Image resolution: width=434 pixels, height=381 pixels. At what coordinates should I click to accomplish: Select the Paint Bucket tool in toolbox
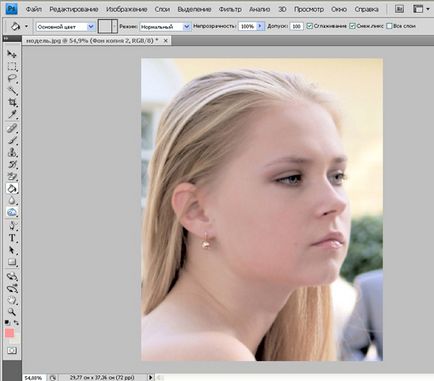click(12, 189)
